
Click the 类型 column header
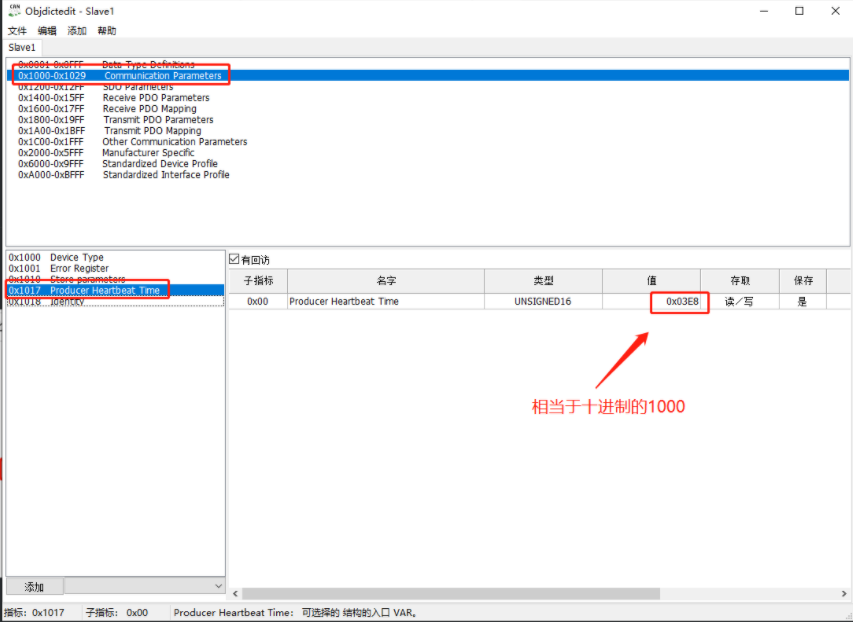pos(543,281)
